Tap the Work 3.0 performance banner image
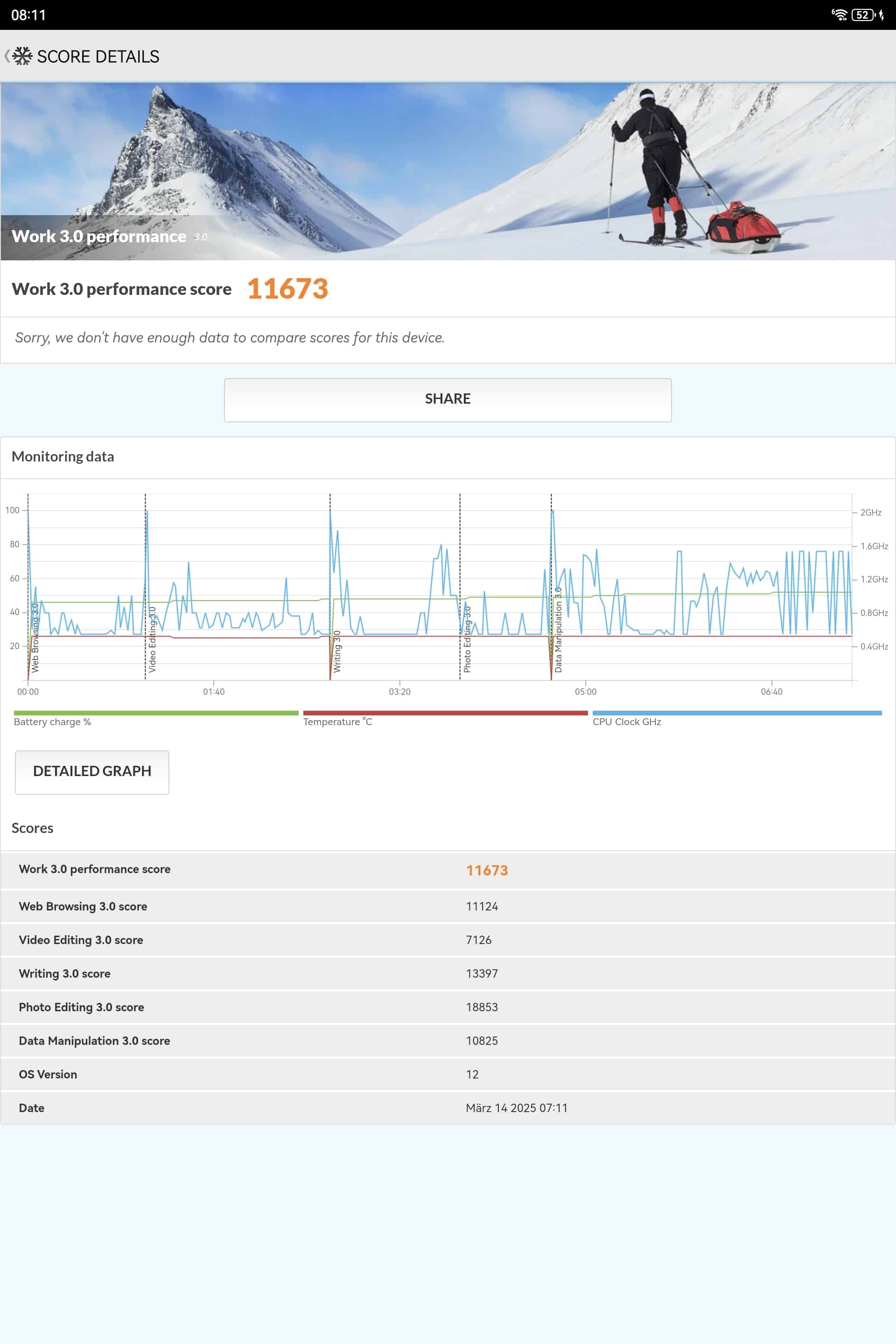Image resolution: width=896 pixels, height=1344 pixels. [448, 171]
